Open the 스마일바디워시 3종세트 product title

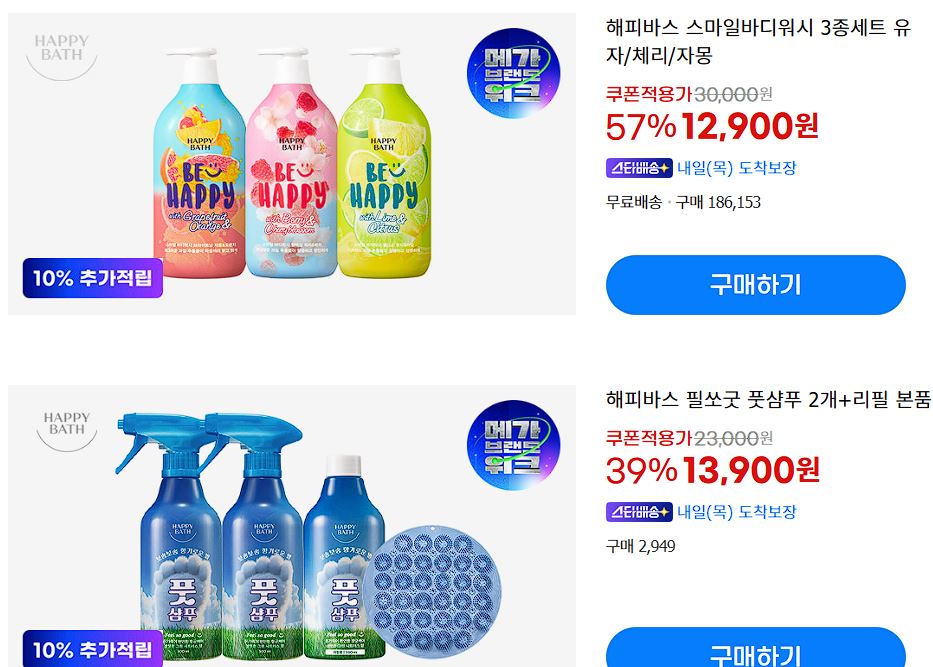tap(758, 41)
